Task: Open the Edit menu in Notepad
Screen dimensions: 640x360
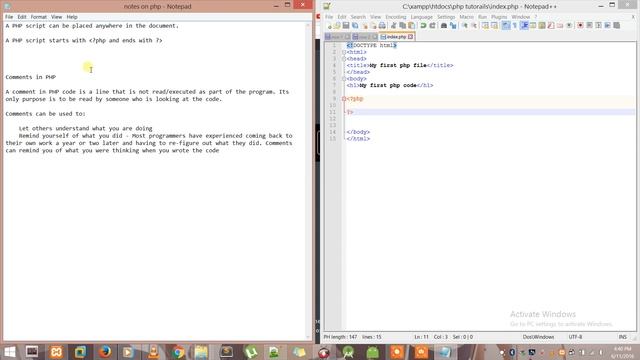Action: point(22,17)
